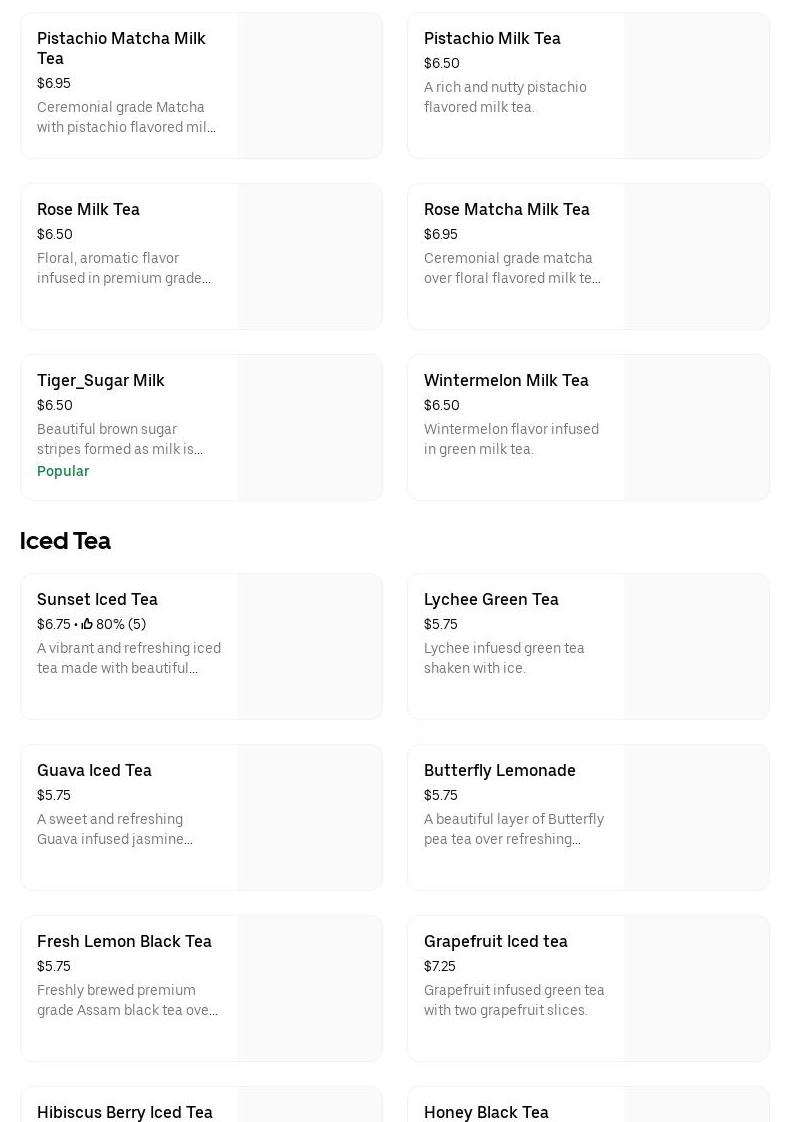
Task: Select the Lychee Green Tea item name
Action: point(491,599)
